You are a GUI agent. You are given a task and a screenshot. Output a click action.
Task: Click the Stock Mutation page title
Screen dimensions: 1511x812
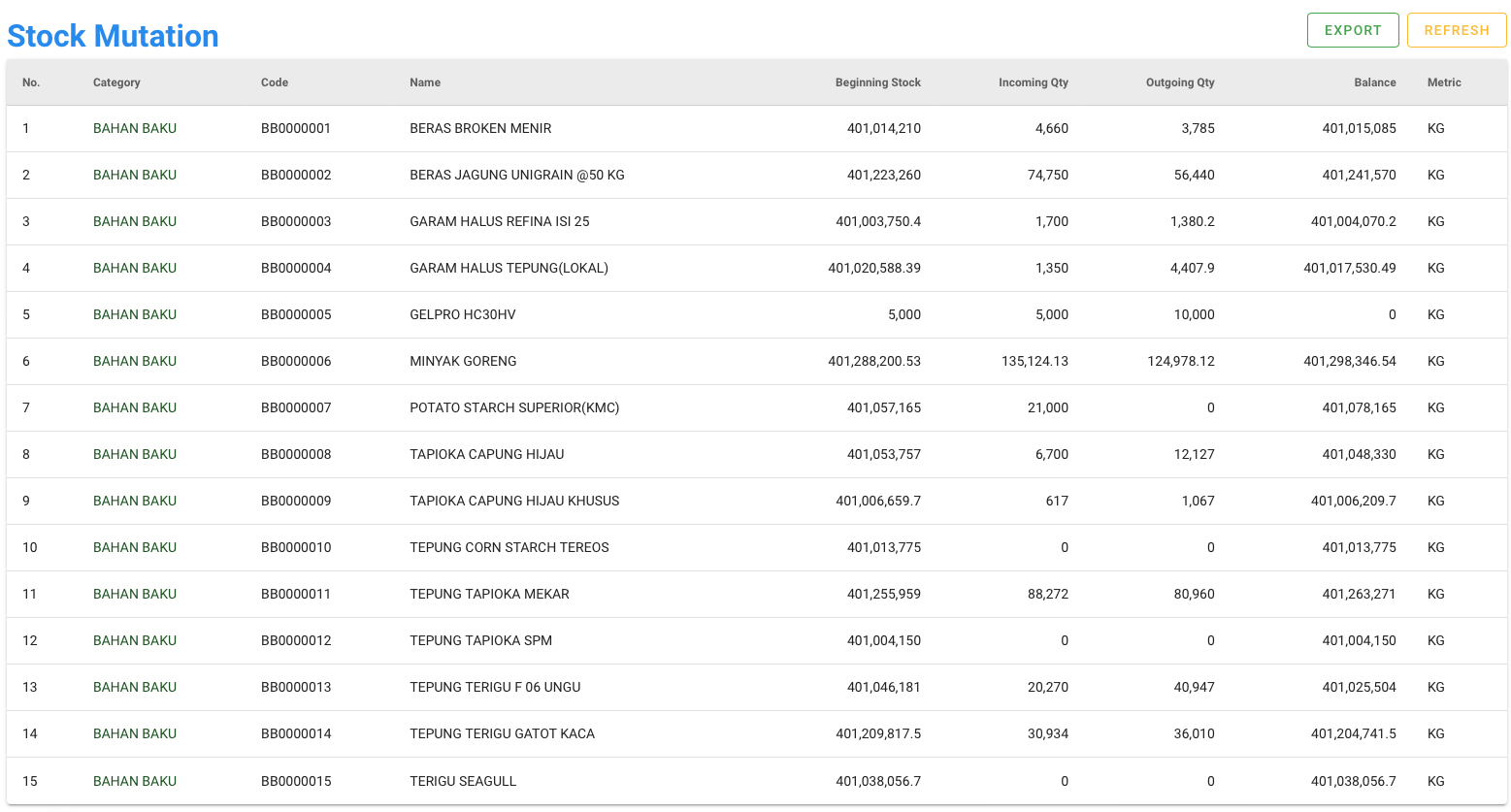pos(114,36)
